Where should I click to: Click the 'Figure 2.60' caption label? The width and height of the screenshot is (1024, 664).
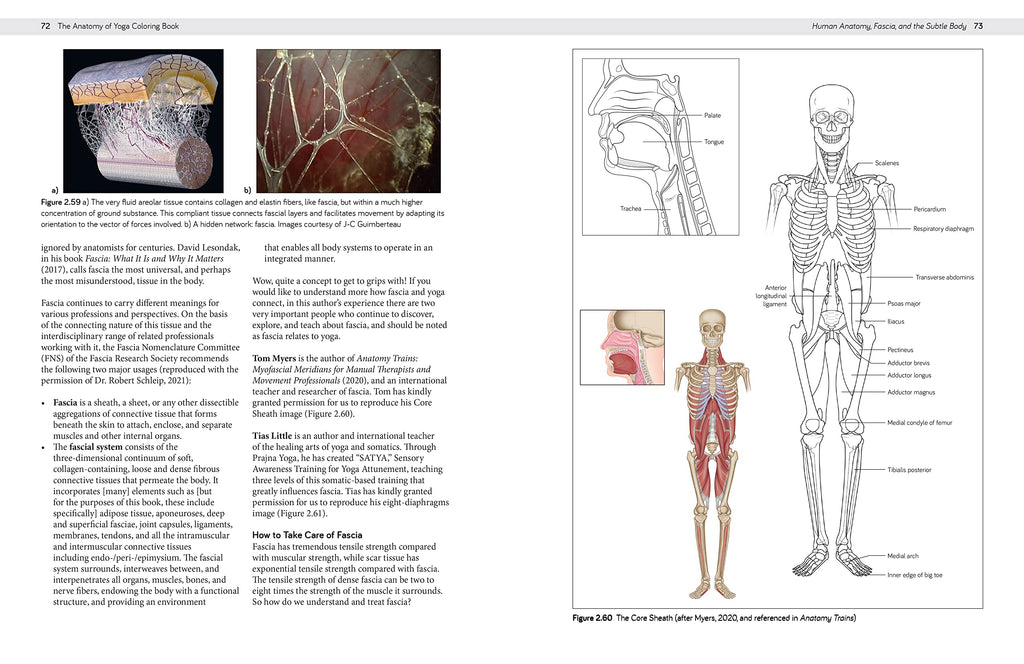pos(592,618)
